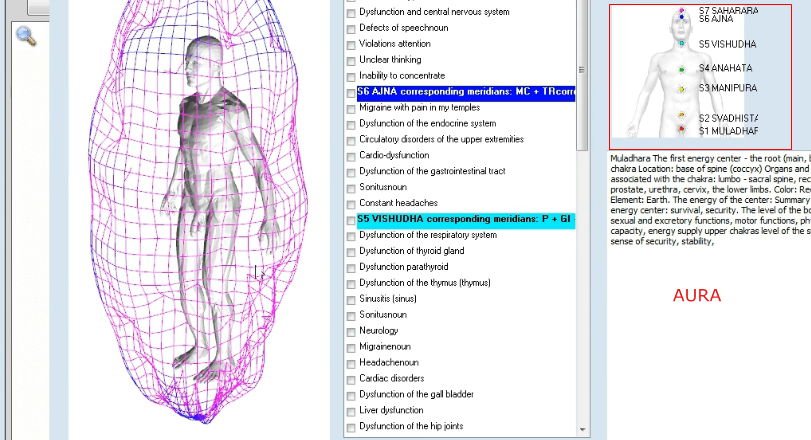The height and width of the screenshot is (440, 811).
Task: Click the magnifying glass zoom icon
Action: pyautogui.click(x=26, y=36)
